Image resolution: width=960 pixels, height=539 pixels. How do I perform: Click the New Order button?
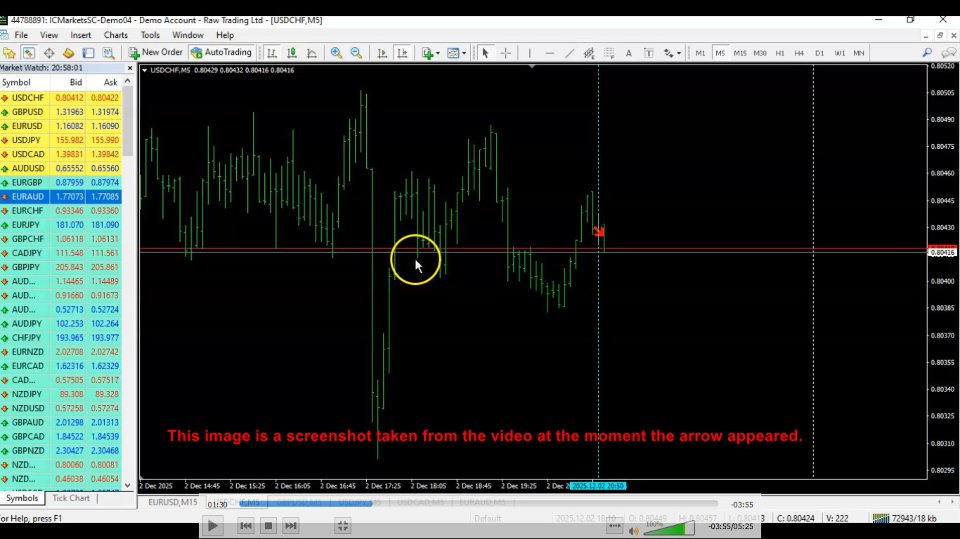point(156,53)
